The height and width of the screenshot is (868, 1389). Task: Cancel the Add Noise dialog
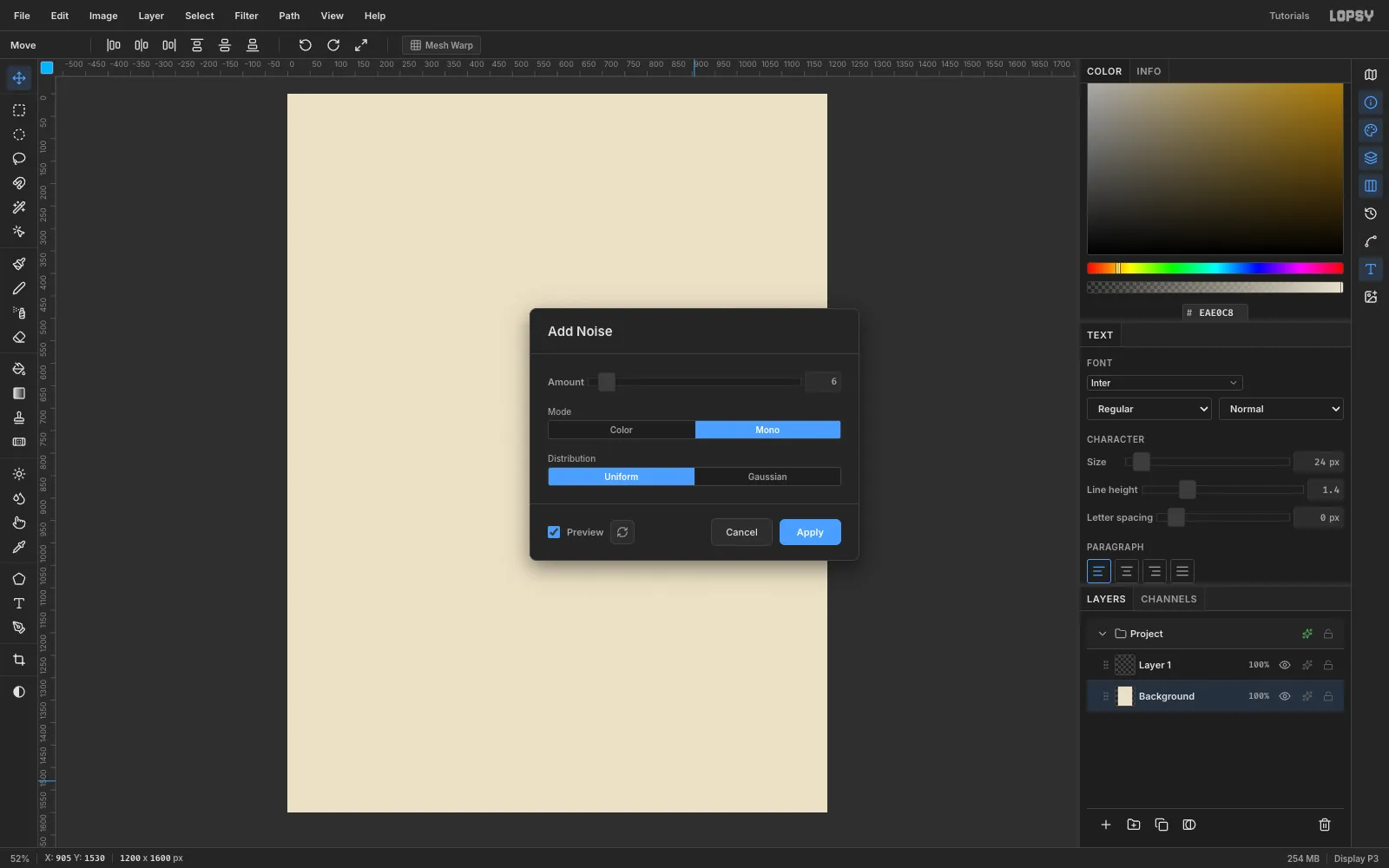tap(741, 532)
